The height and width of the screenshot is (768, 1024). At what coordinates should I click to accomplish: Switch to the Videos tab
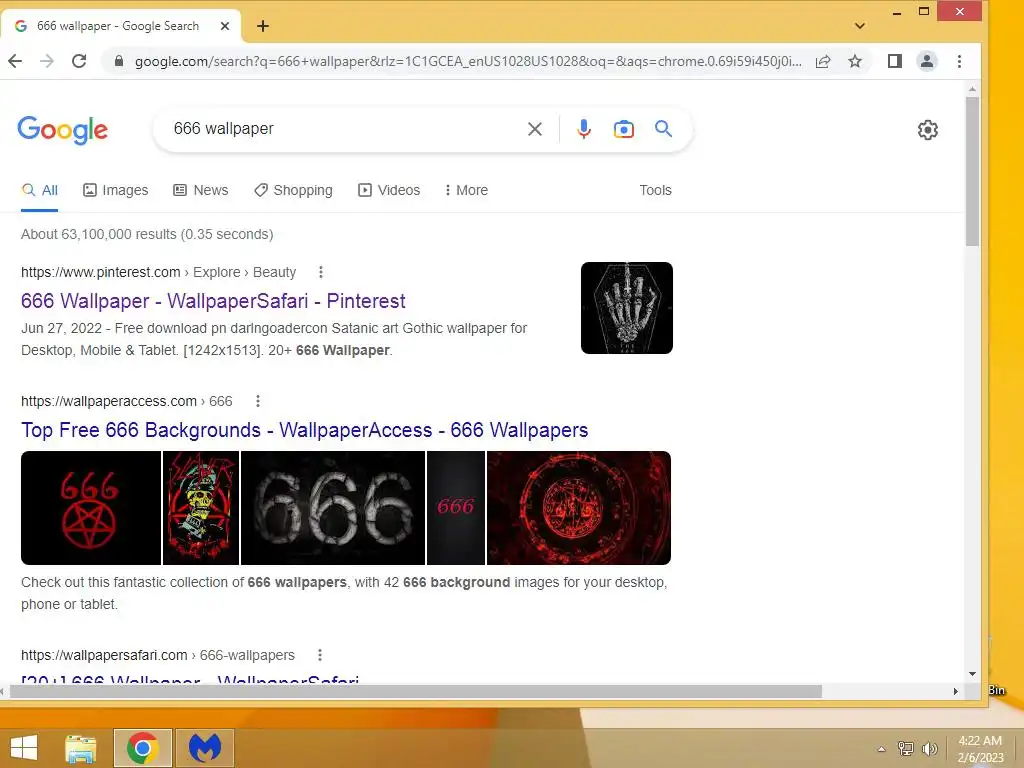pyautogui.click(x=389, y=191)
